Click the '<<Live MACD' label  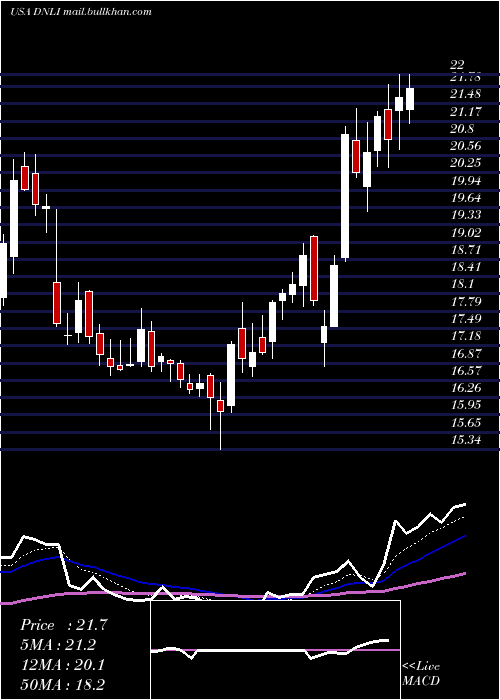tap(421, 674)
